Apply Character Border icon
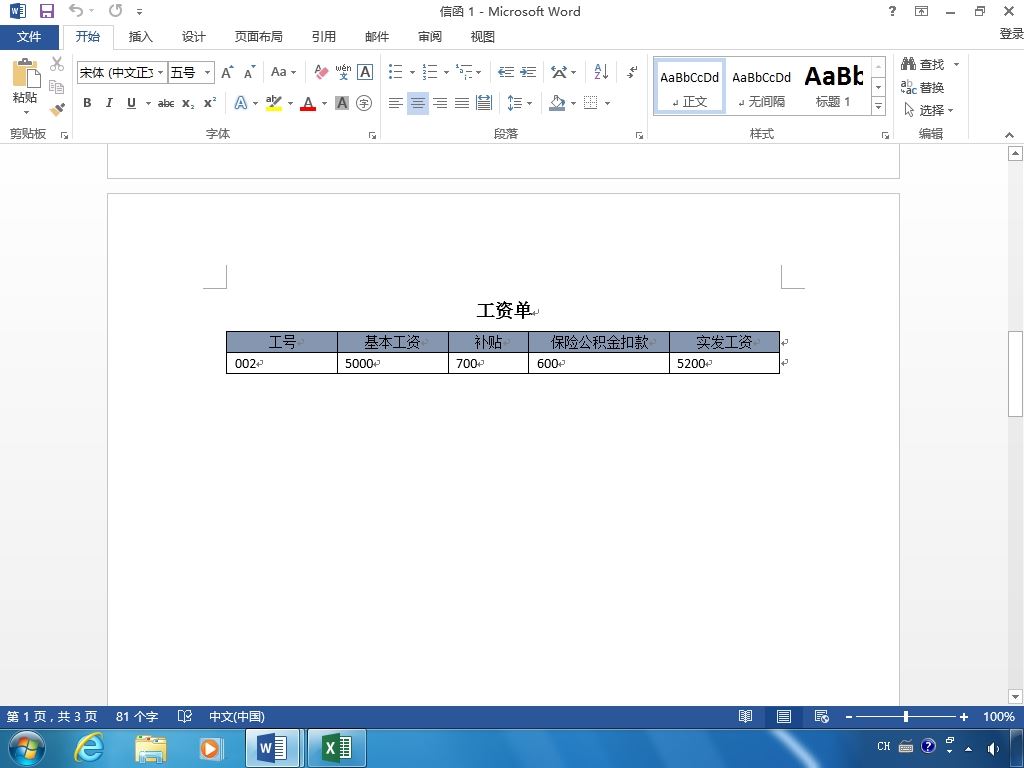 point(365,72)
